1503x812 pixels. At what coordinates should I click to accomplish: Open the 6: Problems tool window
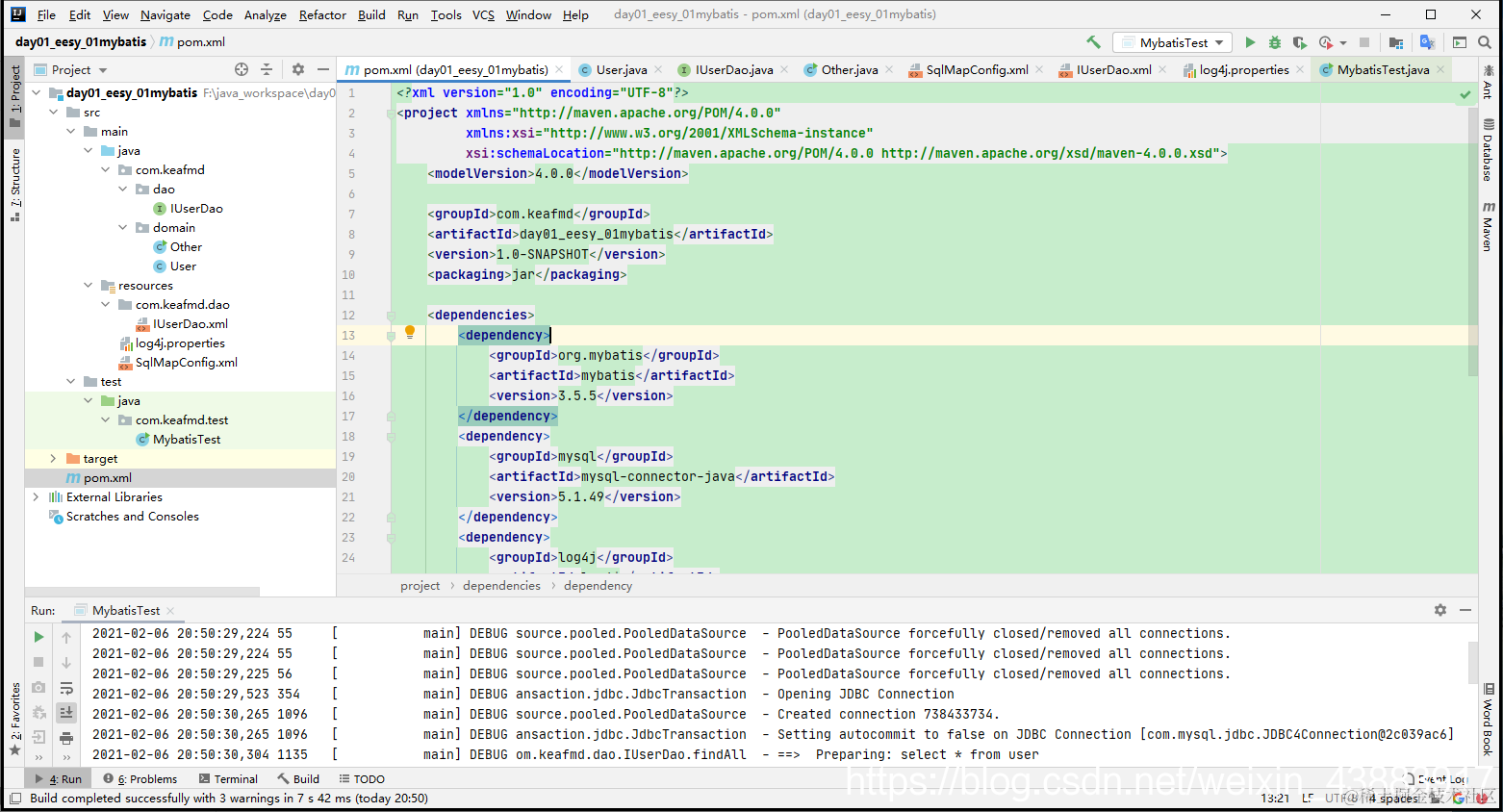[x=140, y=779]
